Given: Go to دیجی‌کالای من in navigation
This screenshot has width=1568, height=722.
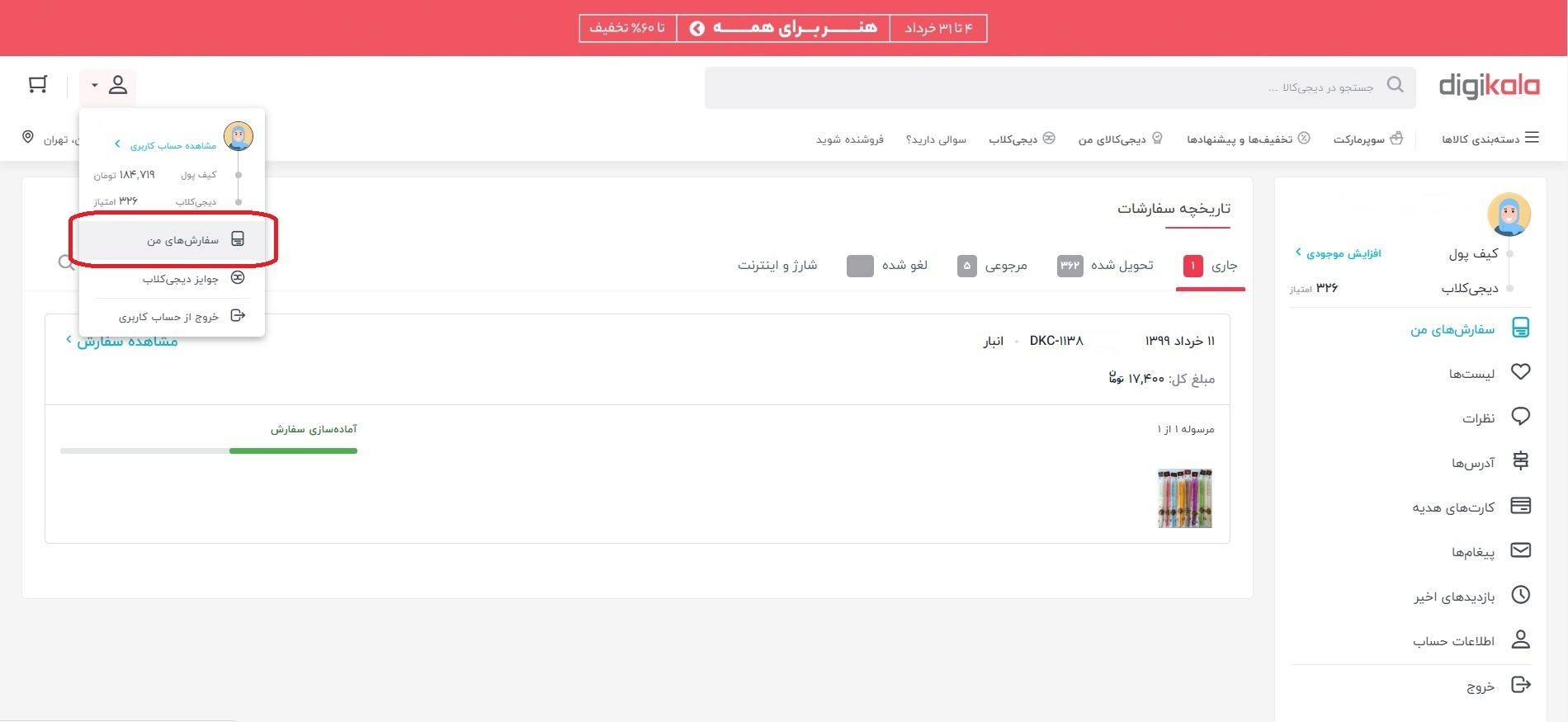Looking at the screenshot, I should [1120, 139].
